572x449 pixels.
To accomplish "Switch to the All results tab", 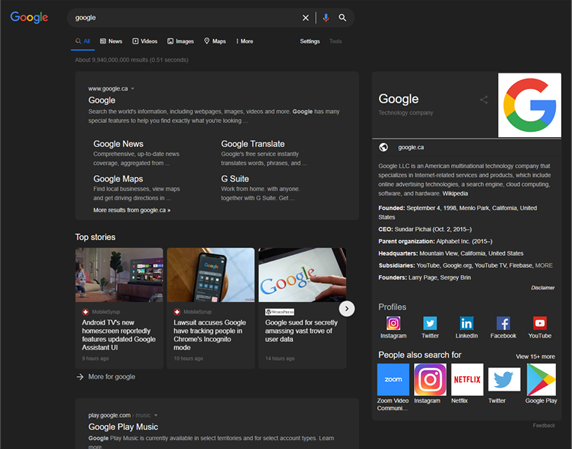I will (x=83, y=41).
